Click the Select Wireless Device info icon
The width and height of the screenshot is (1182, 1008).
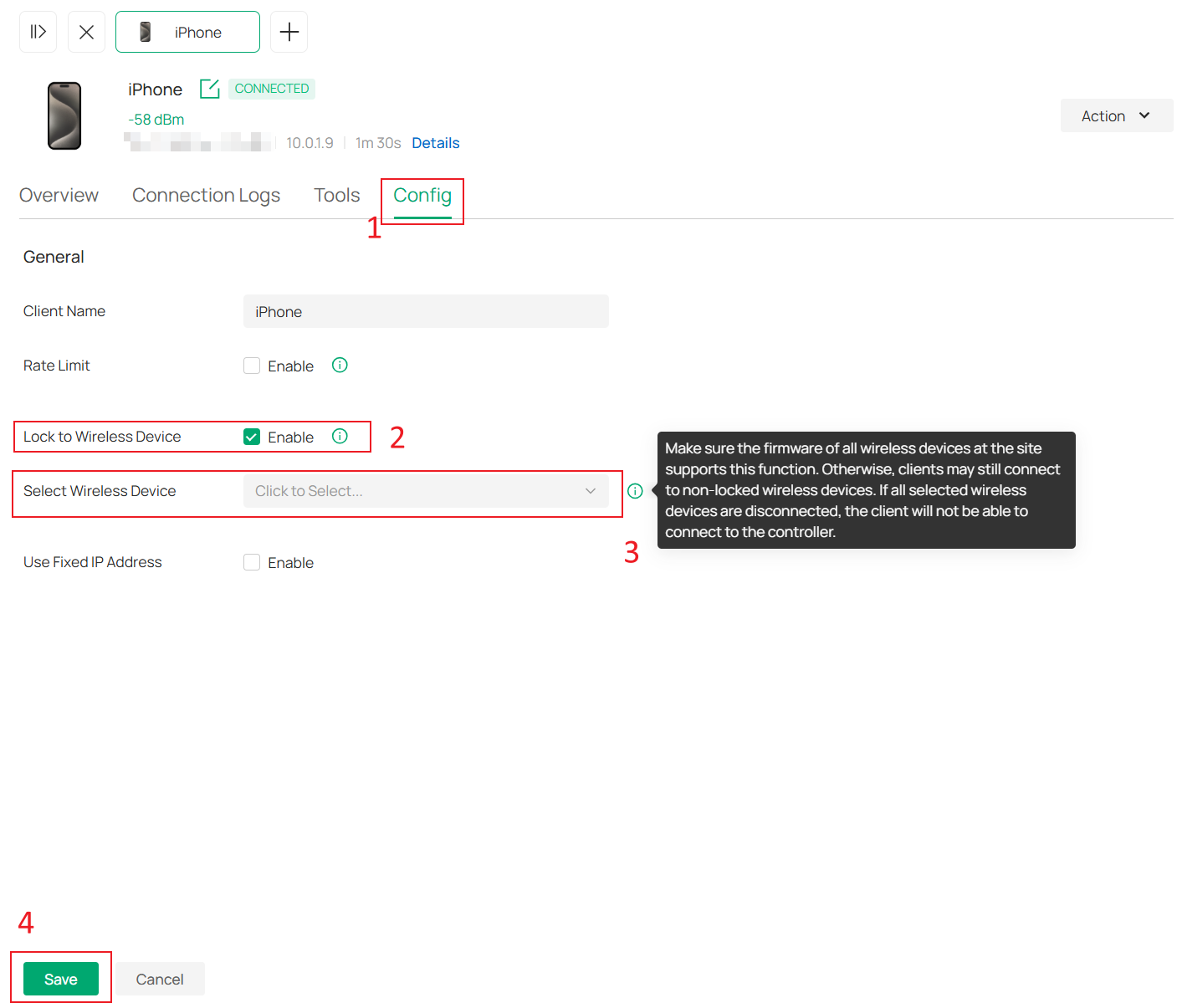tap(635, 491)
